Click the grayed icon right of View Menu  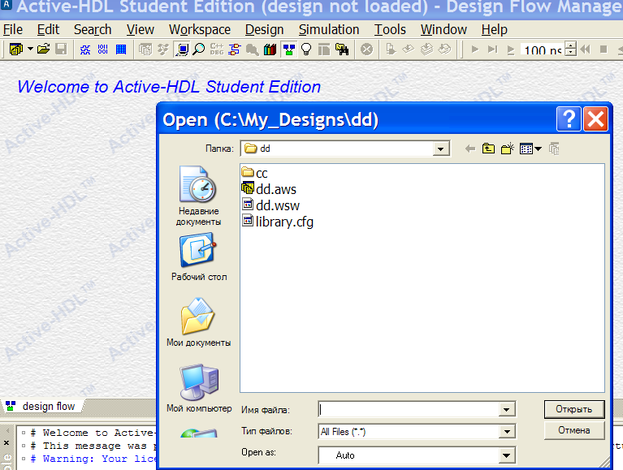coord(554,149)
